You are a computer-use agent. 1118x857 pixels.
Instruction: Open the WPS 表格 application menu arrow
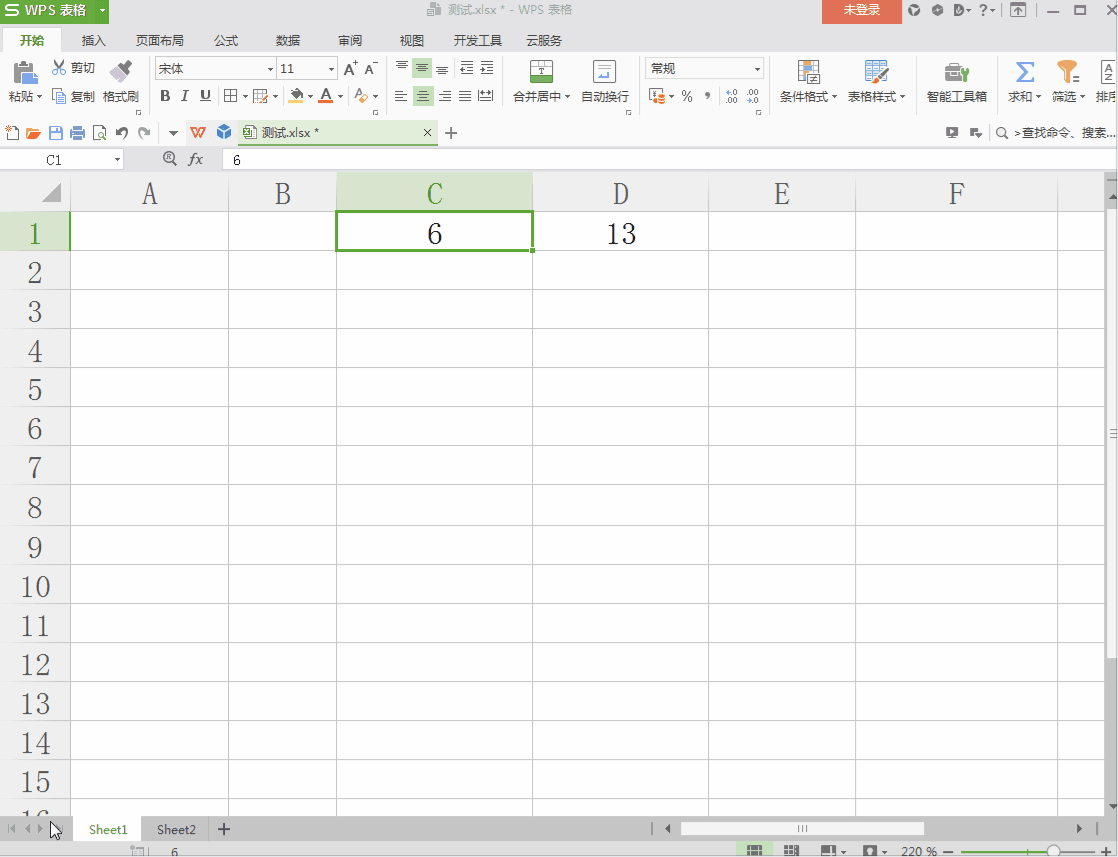coord(103,11)
